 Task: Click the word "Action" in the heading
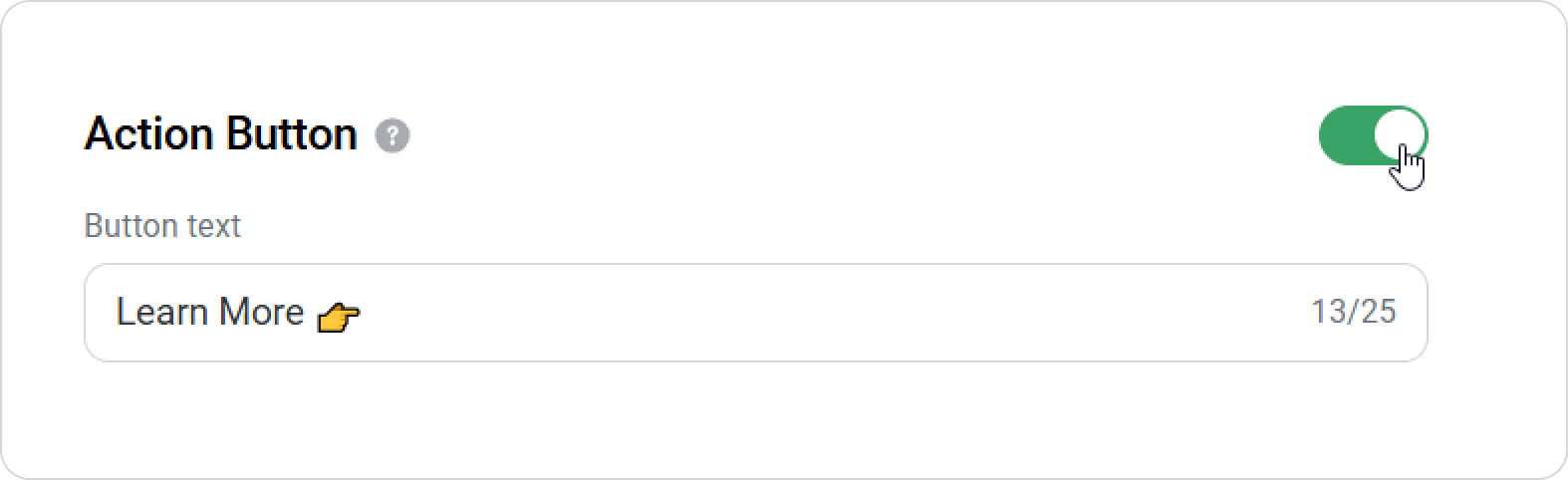149,134
